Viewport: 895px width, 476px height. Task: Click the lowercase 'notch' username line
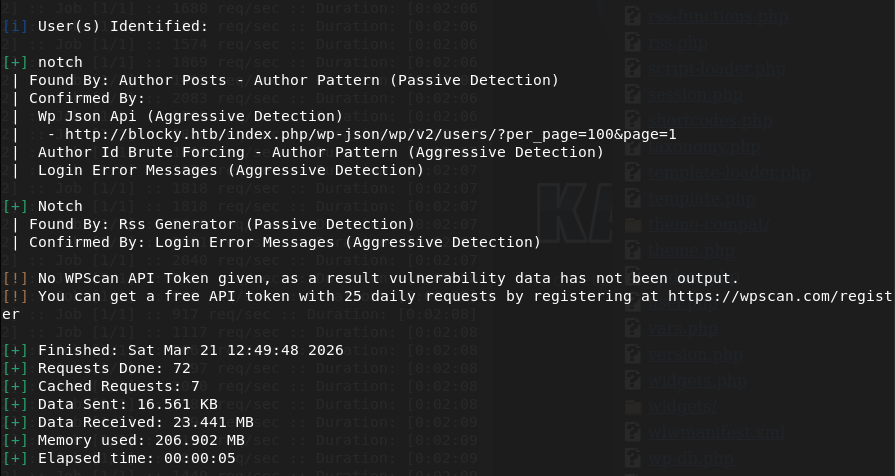pyautogui.click(x=59, y=62)
